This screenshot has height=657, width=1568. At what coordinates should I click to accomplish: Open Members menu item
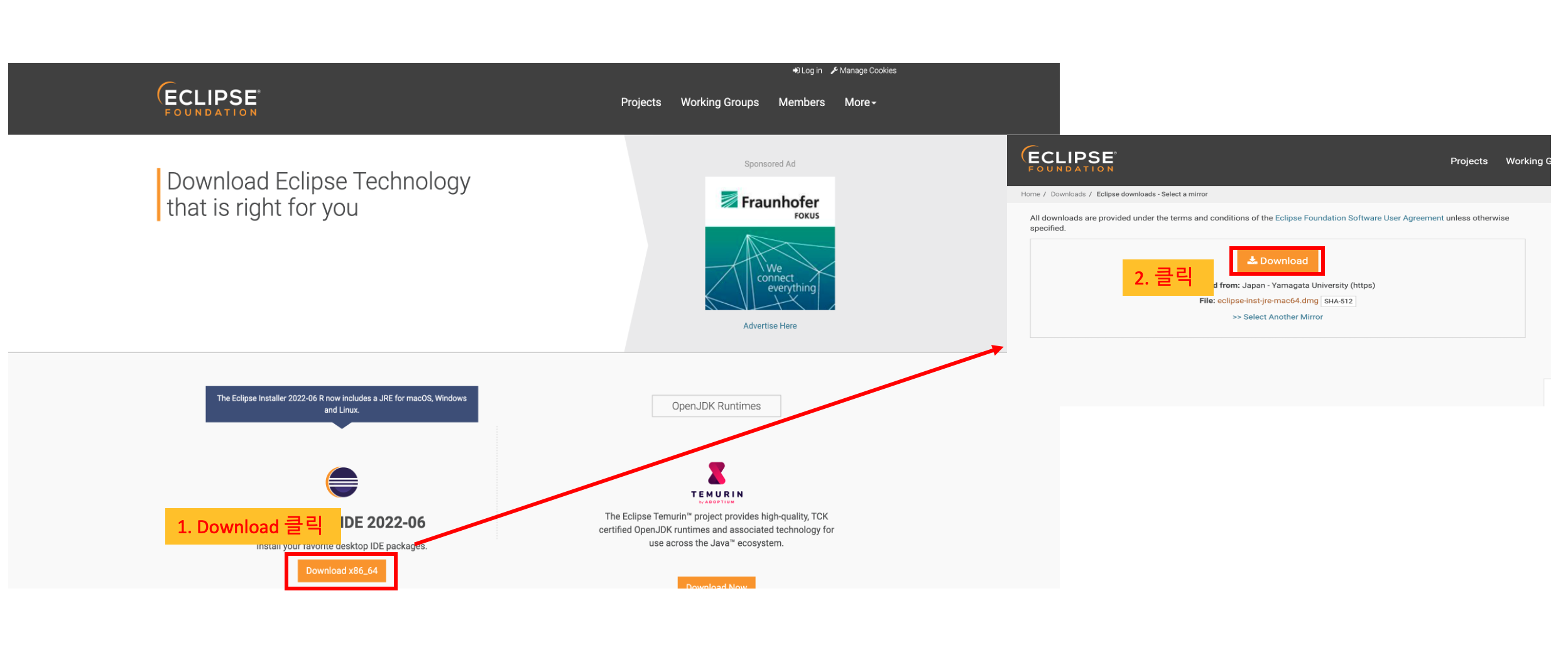pyautogui.click(x=802, y=102)
